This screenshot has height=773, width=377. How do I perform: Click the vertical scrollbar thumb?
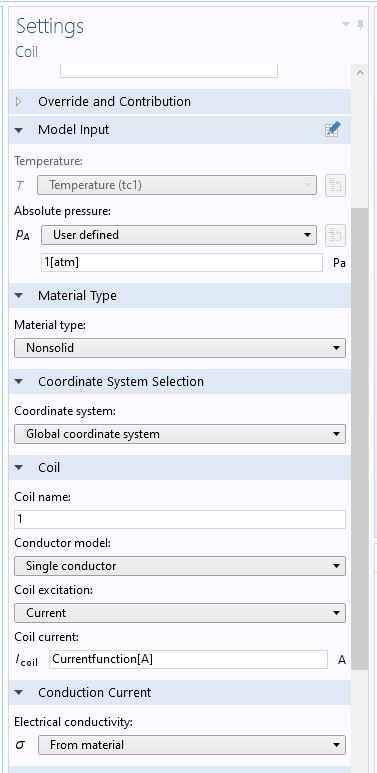tap(360, 439)
